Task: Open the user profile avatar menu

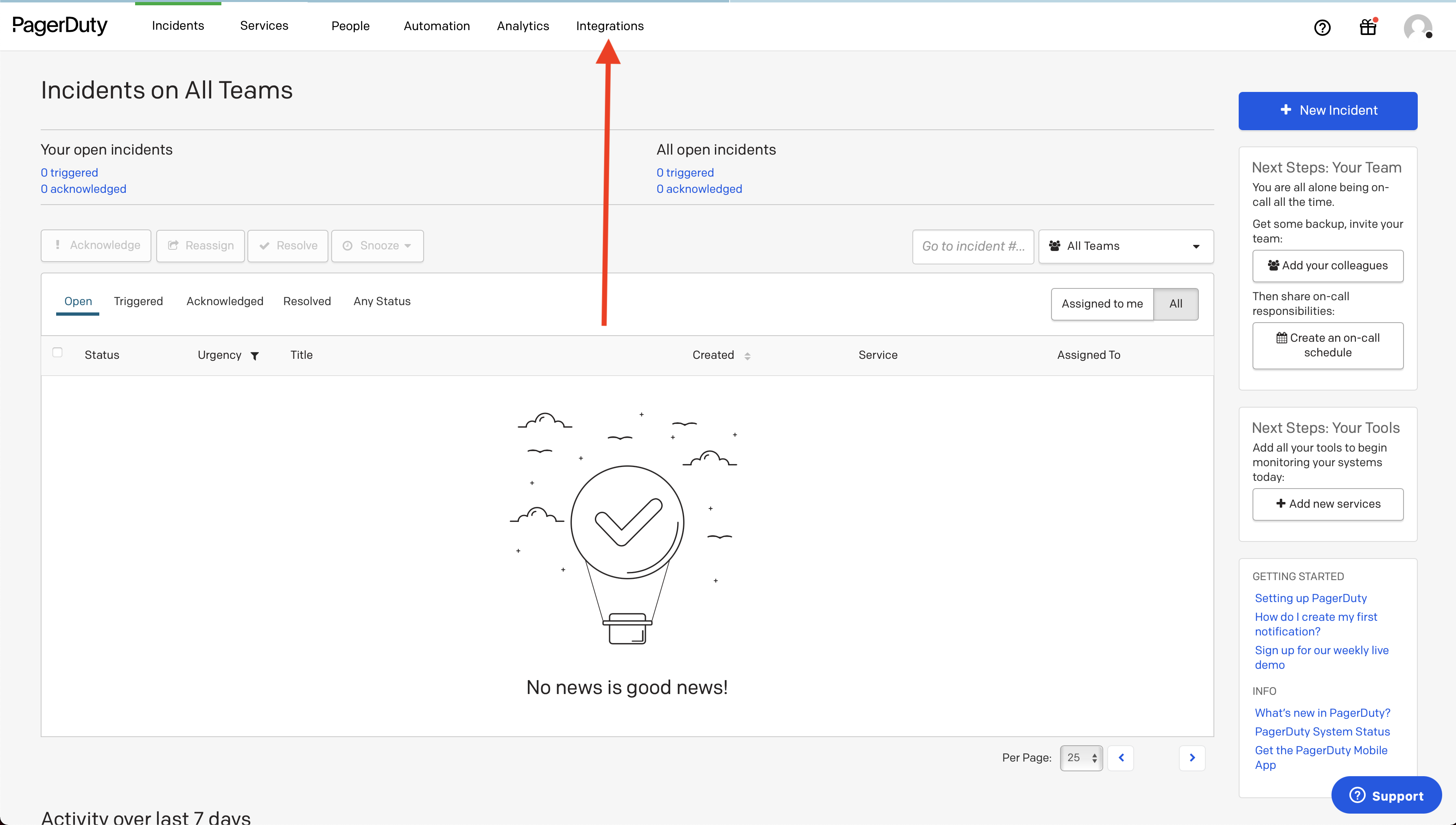Action: [1418, 27]
